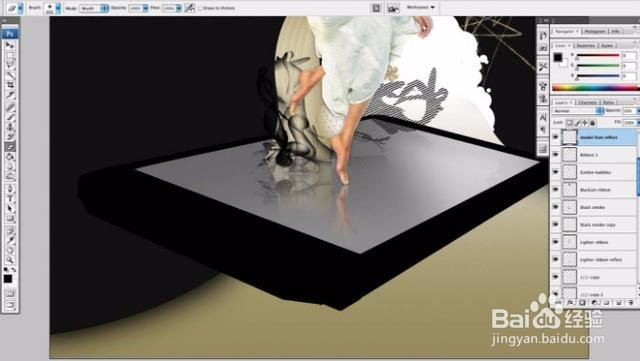
Task: Select the Eyedropper tool
Action: [x=10, y=240]
